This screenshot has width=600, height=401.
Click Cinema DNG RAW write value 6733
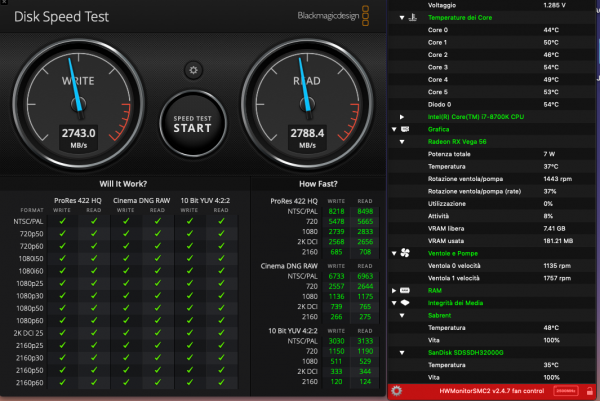336,276
